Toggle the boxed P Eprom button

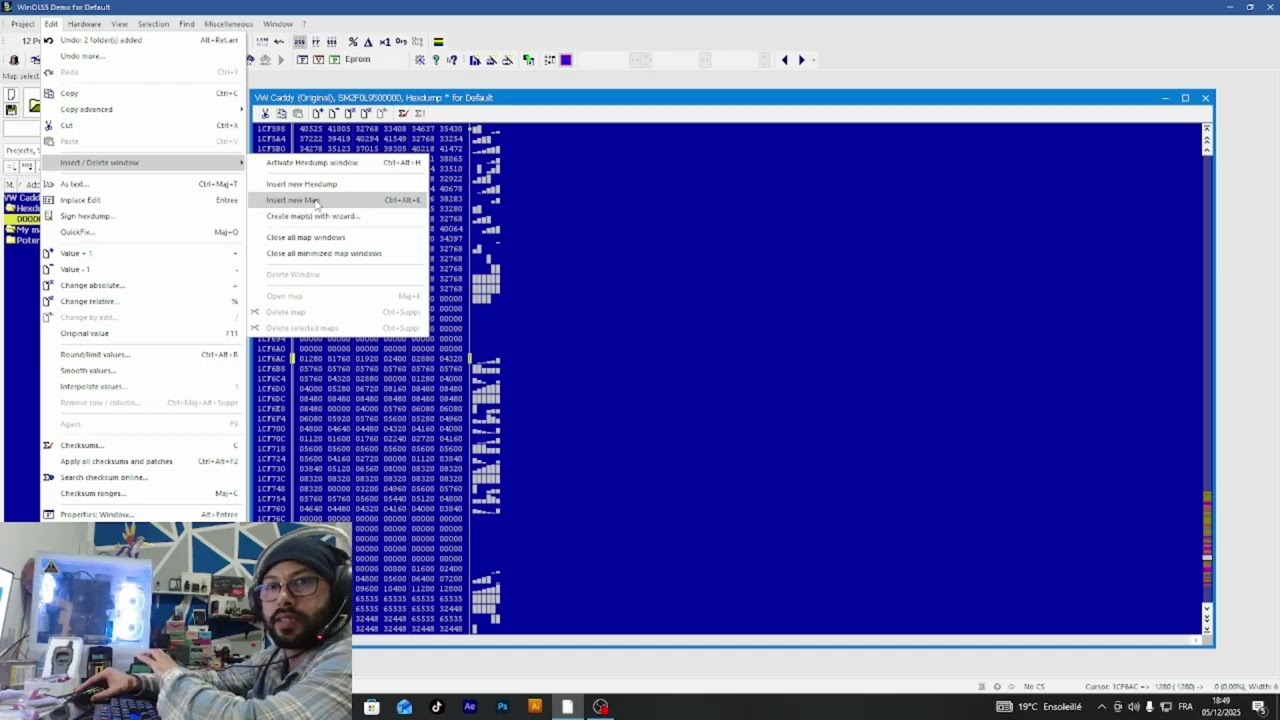click(335, 60)
